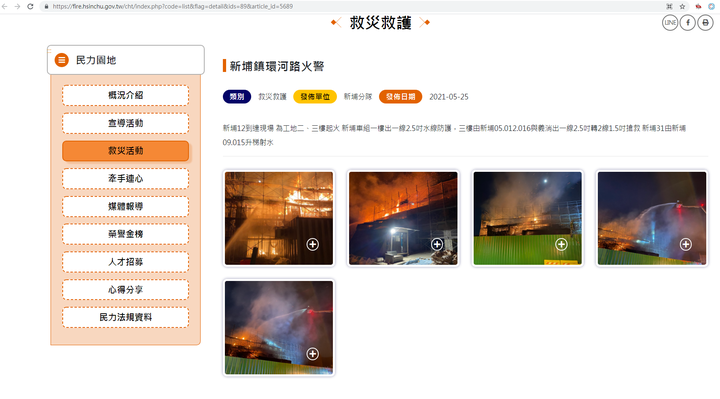Viewport: 720px width, 399px height.
Task: Reload the page with refresh icon
Action: point(30,6)
